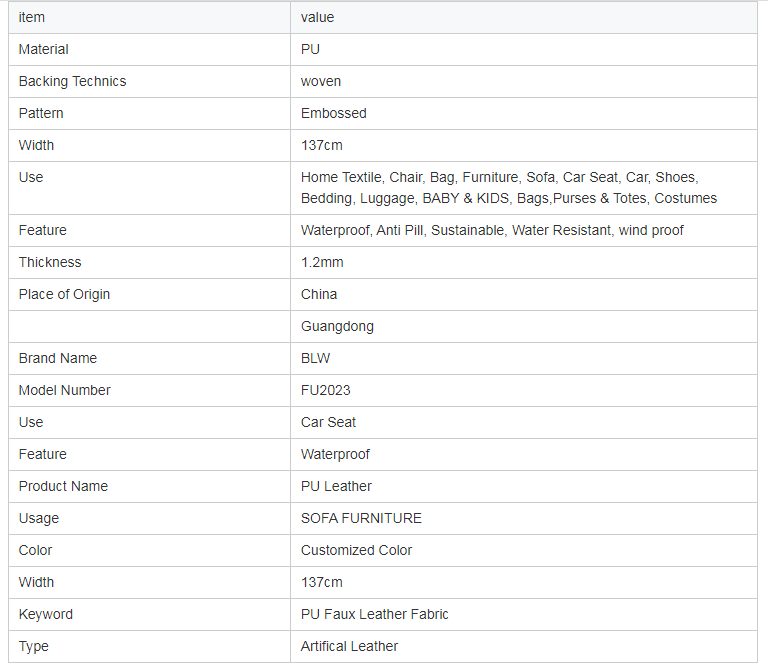Image resolution: width=768 pixels, height=671 pixels.
Task: Select the Embossed pattern value
Action: pos(334,113)
